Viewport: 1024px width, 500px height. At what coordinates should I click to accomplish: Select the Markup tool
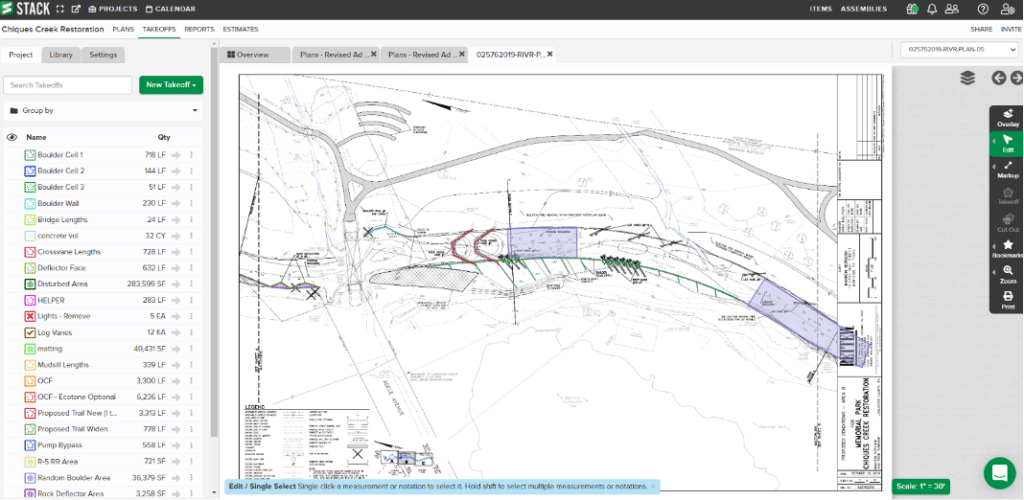pos(1008,170)
